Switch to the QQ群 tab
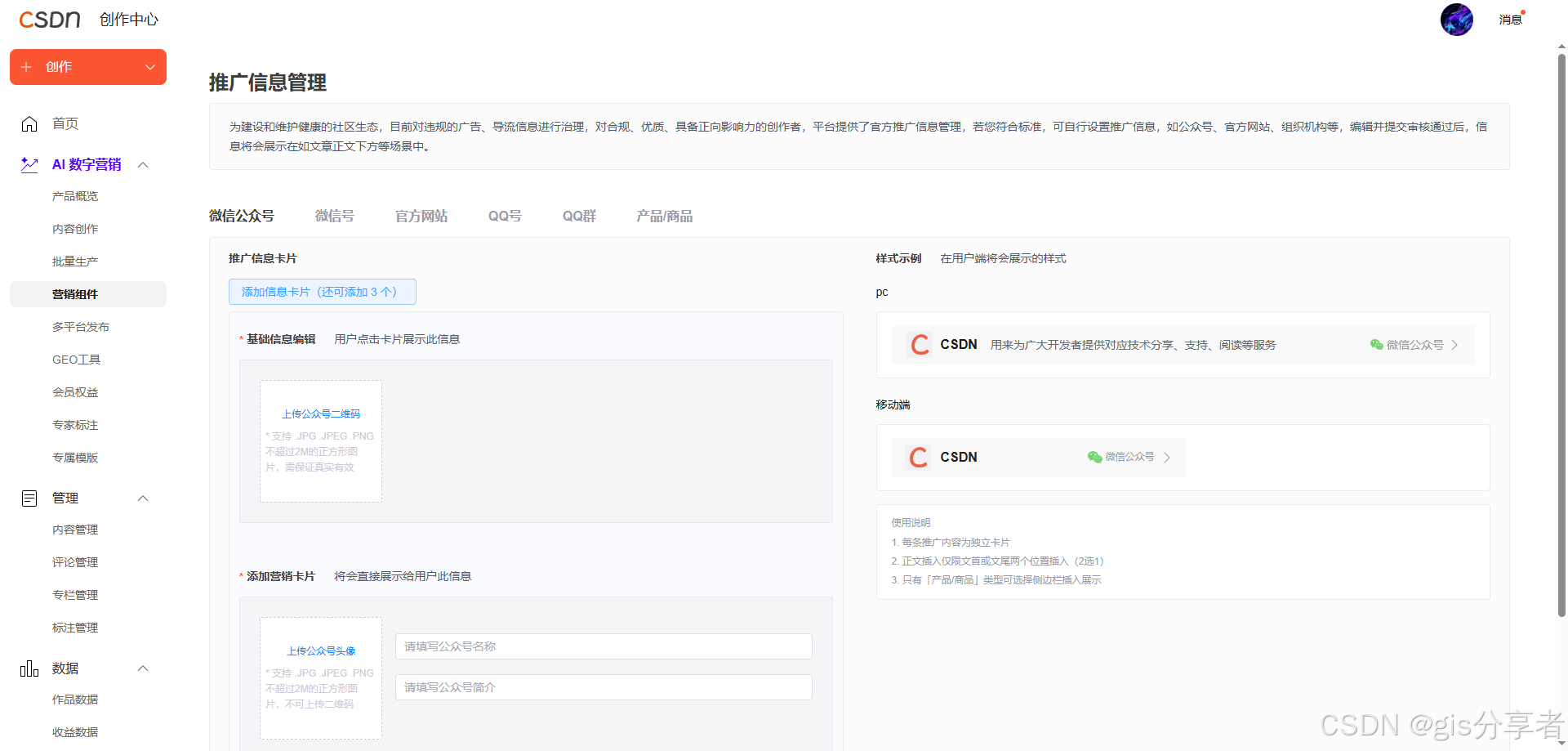This screenshot has width=1568, height=751. tap(579, 216)
